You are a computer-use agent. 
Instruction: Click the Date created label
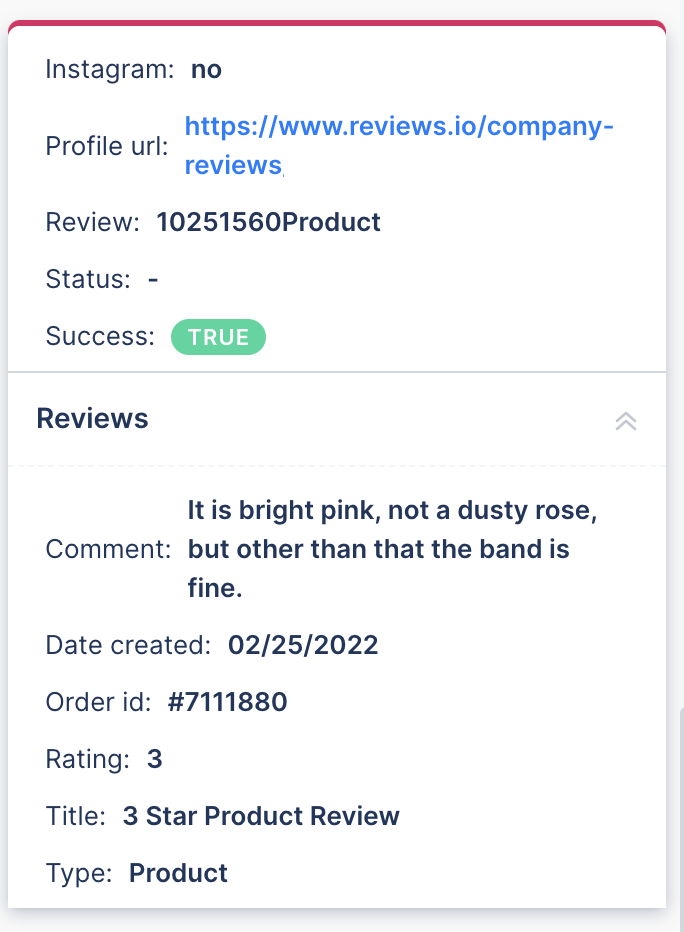(128, 645)
